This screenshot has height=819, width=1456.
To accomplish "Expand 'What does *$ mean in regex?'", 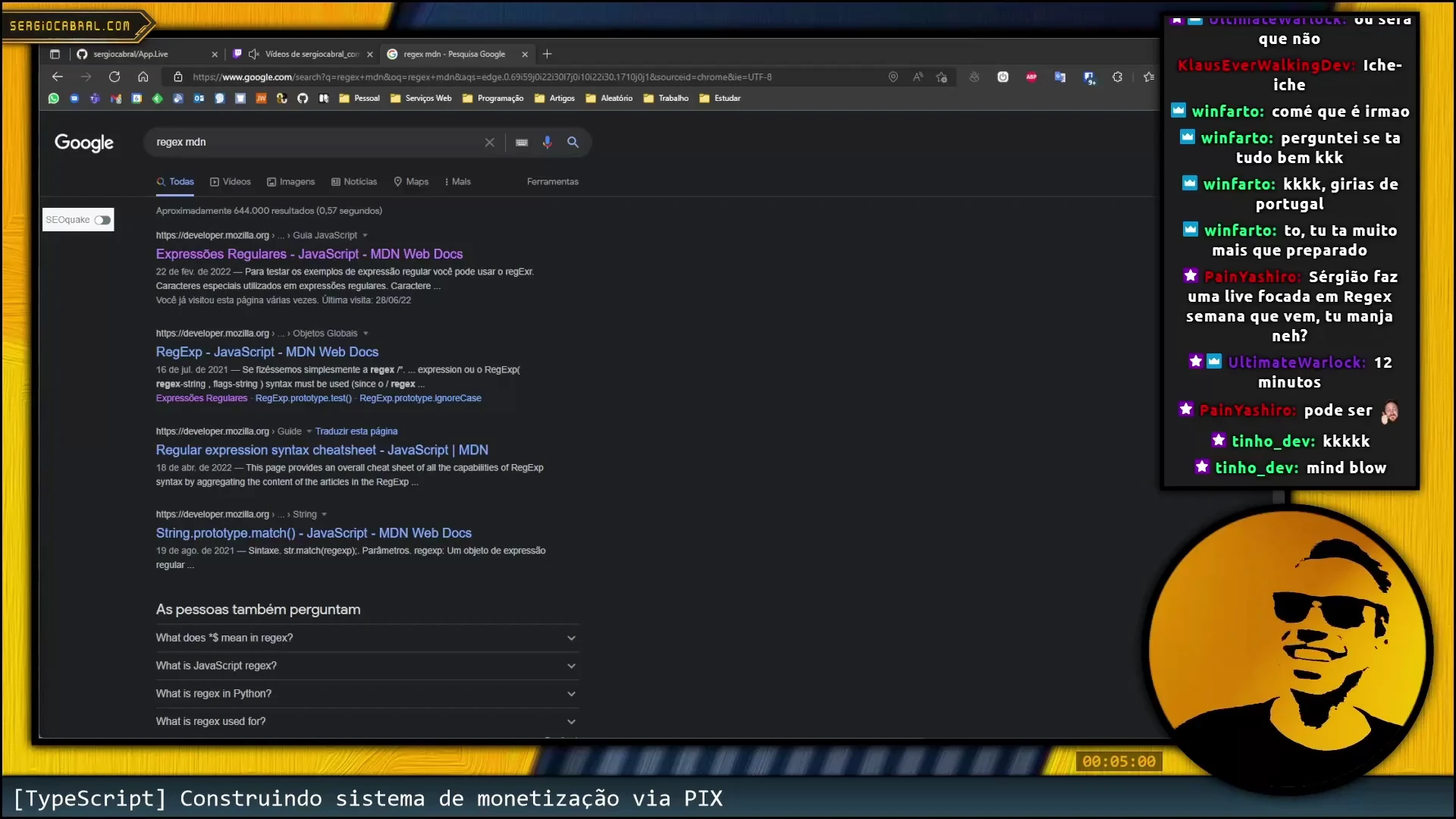I will pos(366,638).
